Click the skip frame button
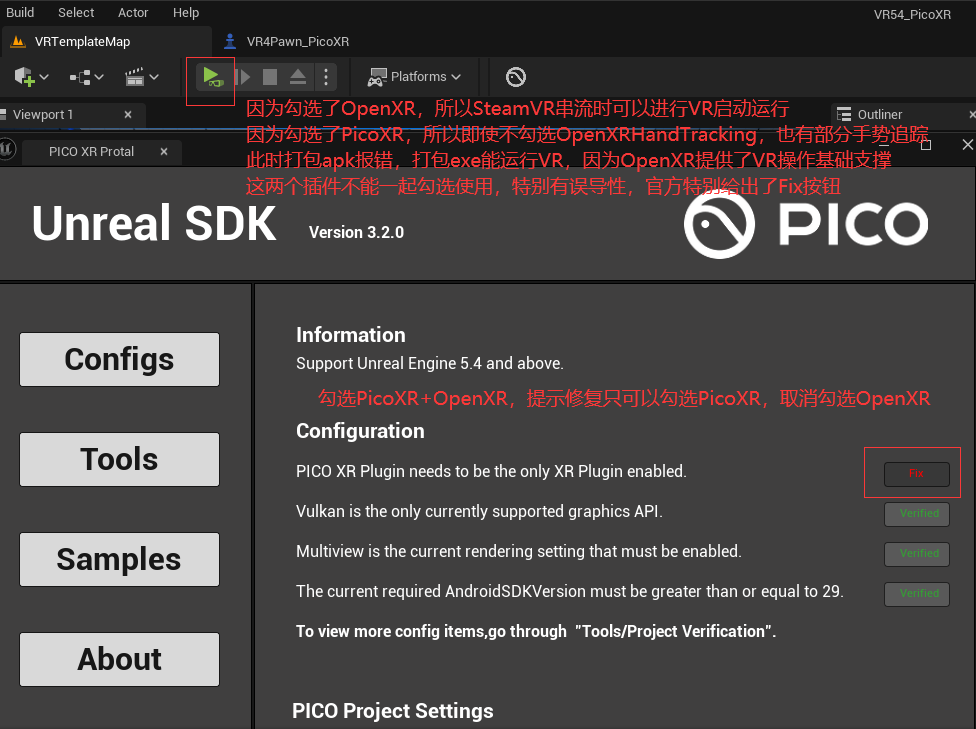This screenshot has height=729, width=976. click(243, 77)
